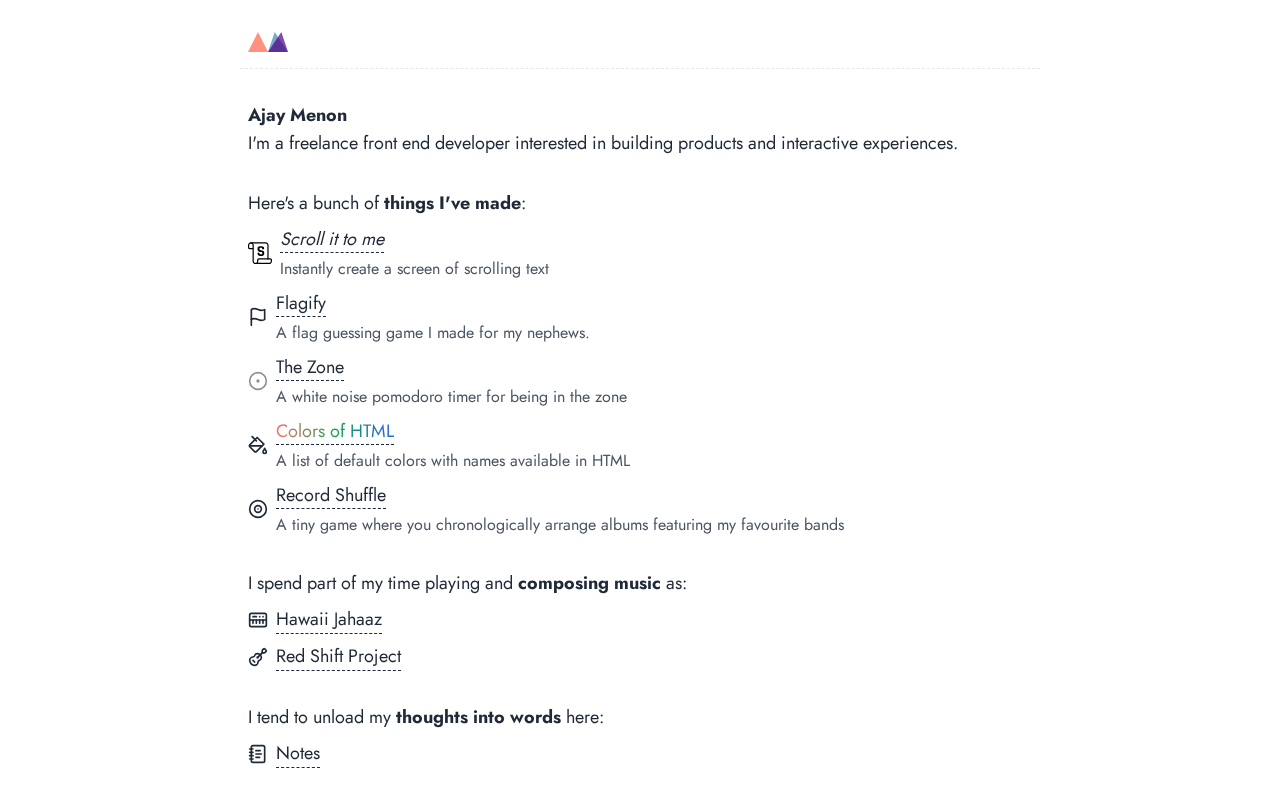Open the Hawaii Jahaaz music link
This screenshot has height=800, width=1280.
coord(329,620)
